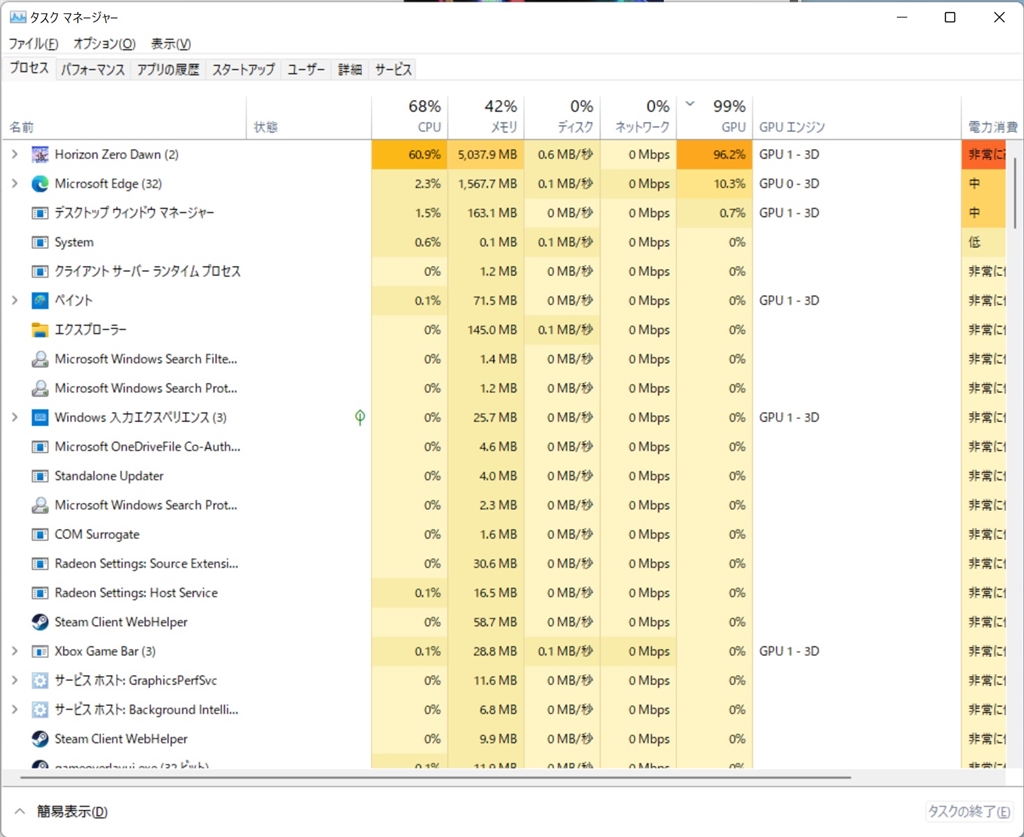
Task: Open the 表示 menu
Action: (171, 44)
